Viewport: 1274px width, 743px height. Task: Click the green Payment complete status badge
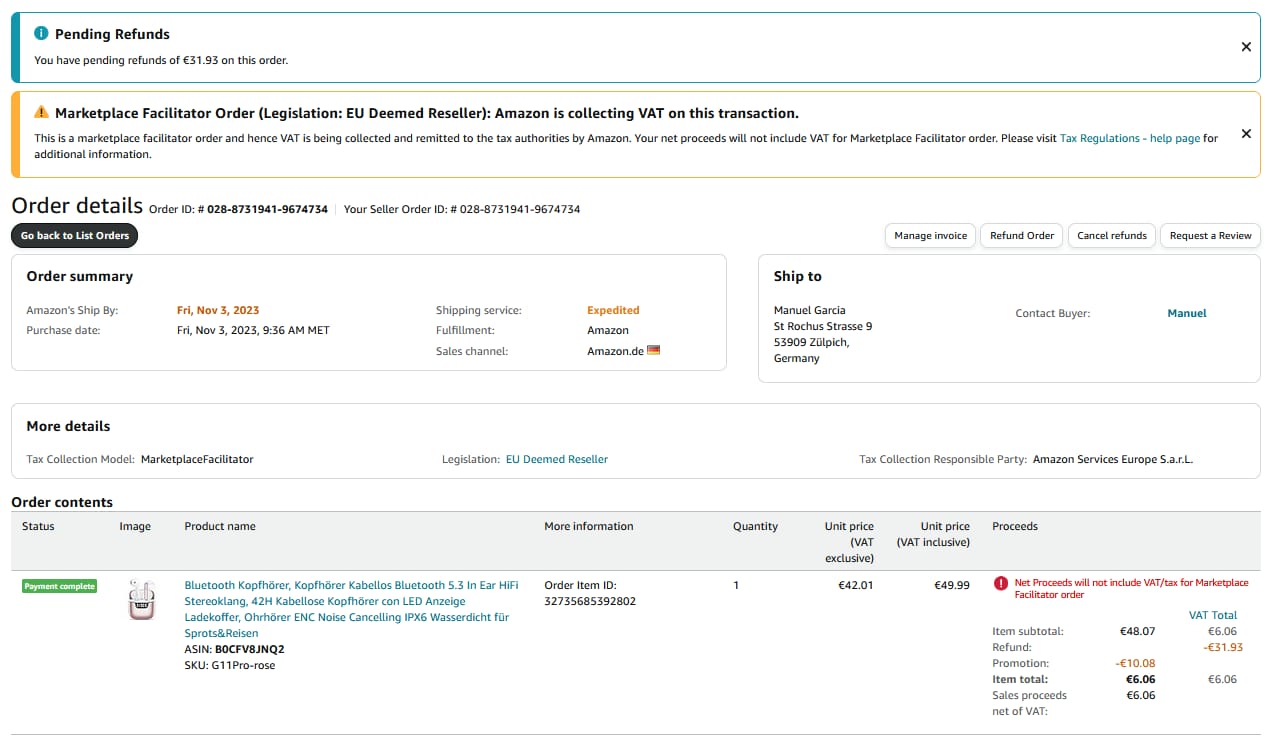coord(60,586)
